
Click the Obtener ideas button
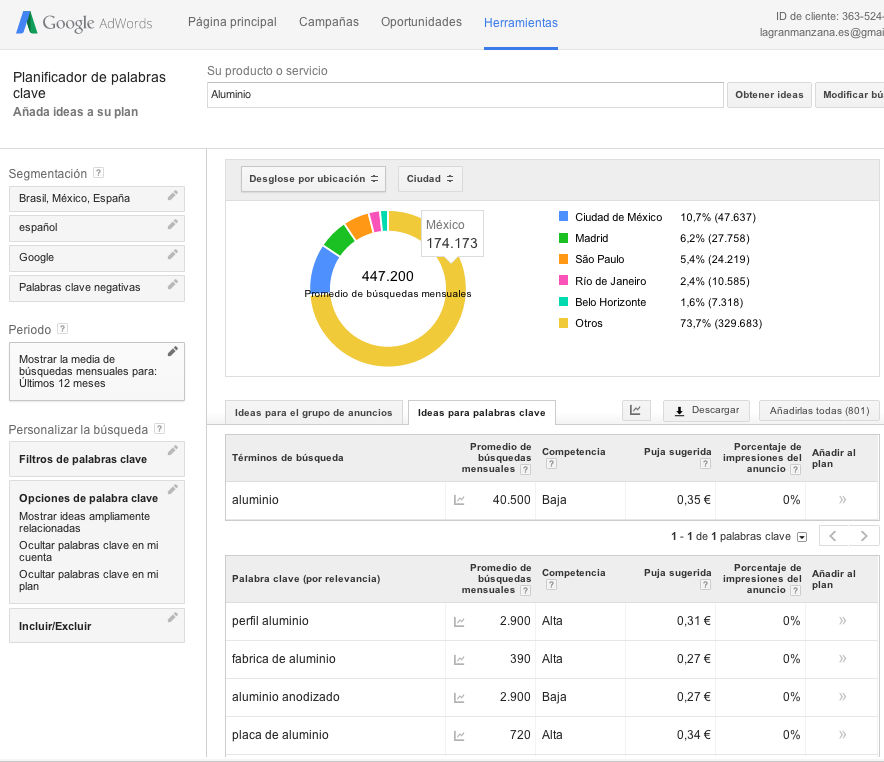[x=768, y=95]
